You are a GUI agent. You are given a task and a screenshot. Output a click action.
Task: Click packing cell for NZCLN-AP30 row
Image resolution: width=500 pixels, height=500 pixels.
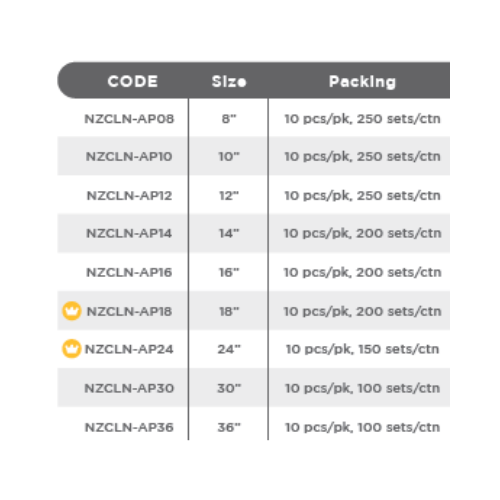click(x=362, y=388)
